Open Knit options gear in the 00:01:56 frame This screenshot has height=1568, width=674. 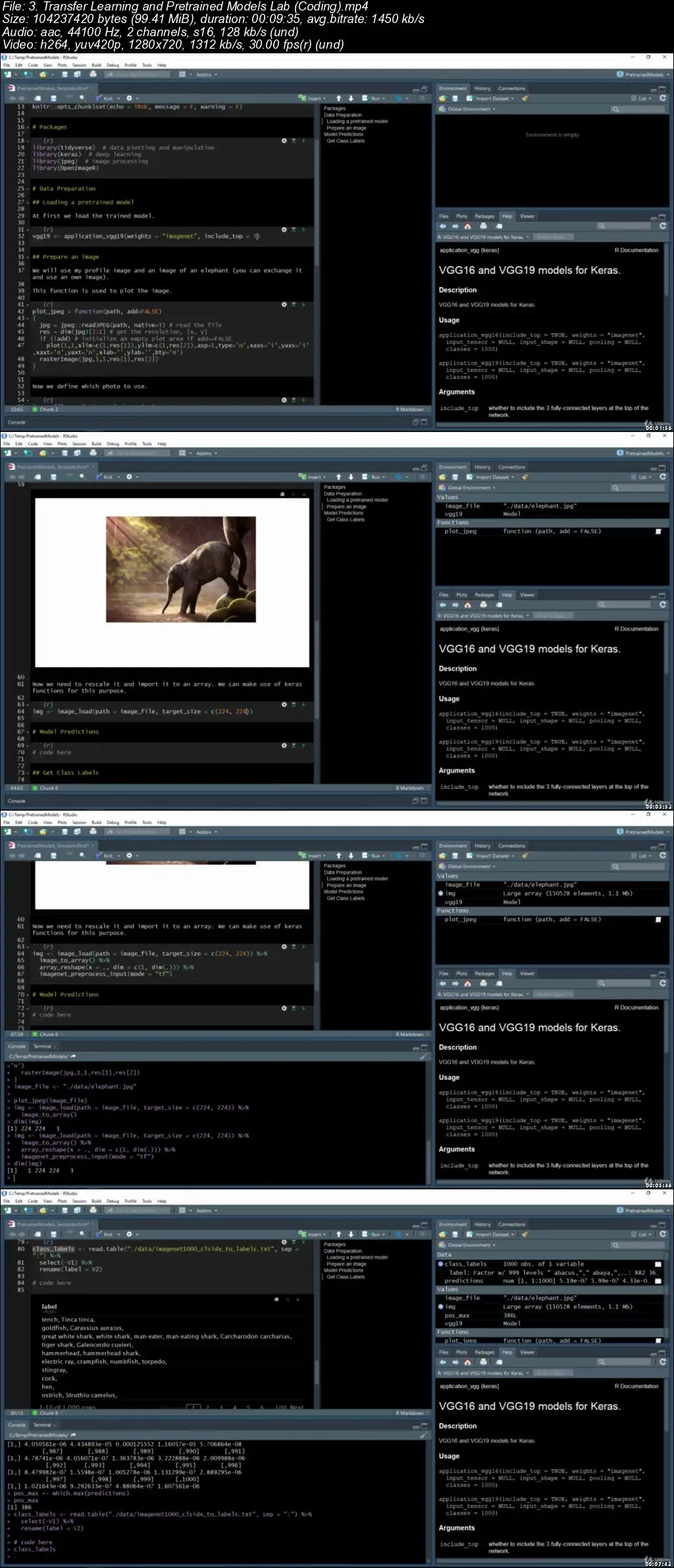point(130,98)
